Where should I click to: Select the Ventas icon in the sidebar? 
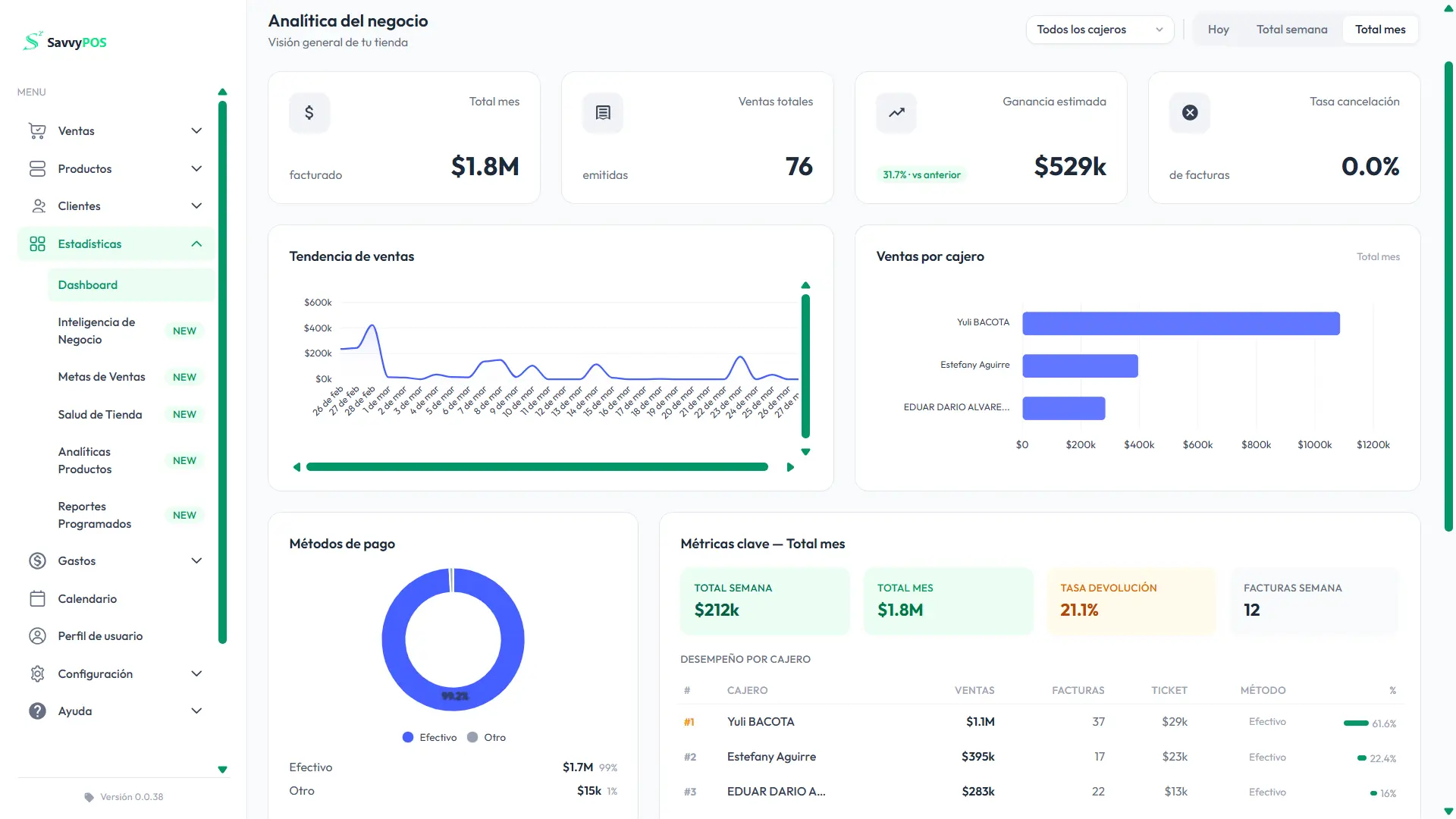click(38, 130)
